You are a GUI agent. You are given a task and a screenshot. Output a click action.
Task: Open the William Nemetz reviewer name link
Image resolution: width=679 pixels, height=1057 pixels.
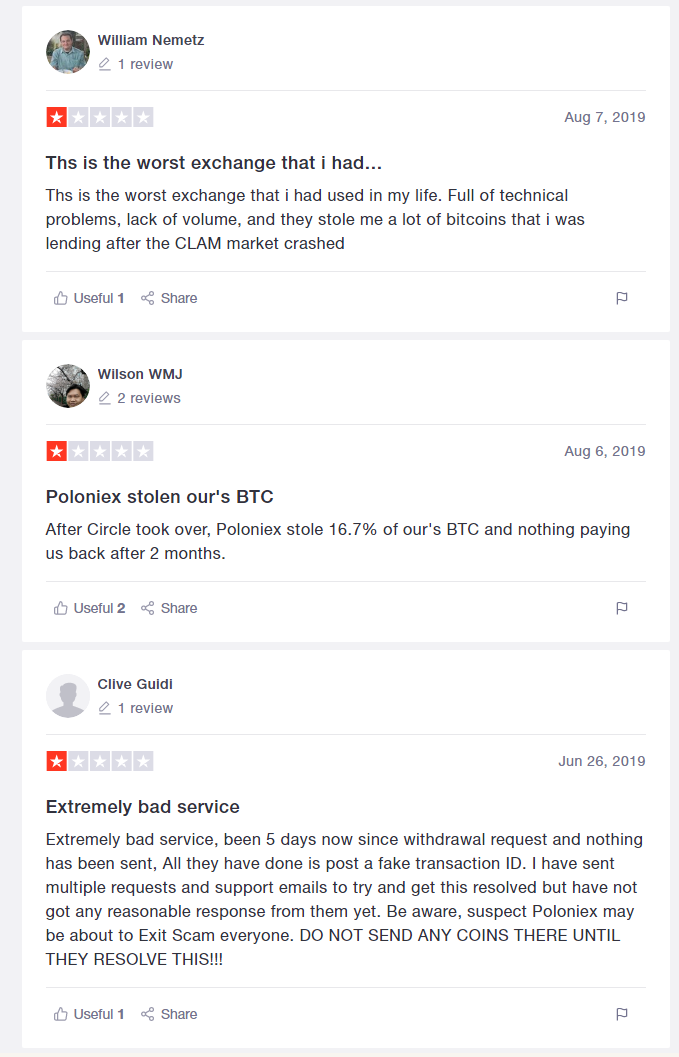151,40
